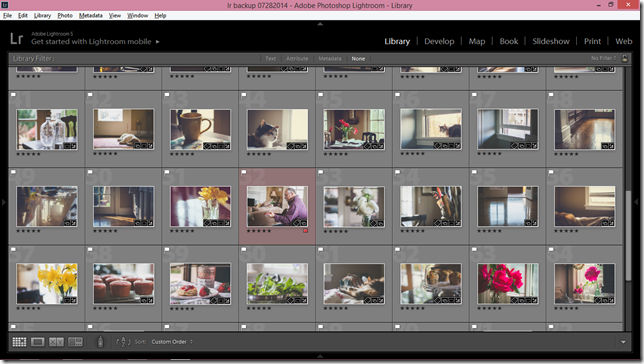Toggle the flag on photo 57
The image size is (644, 364).
[x=13, y=249]
